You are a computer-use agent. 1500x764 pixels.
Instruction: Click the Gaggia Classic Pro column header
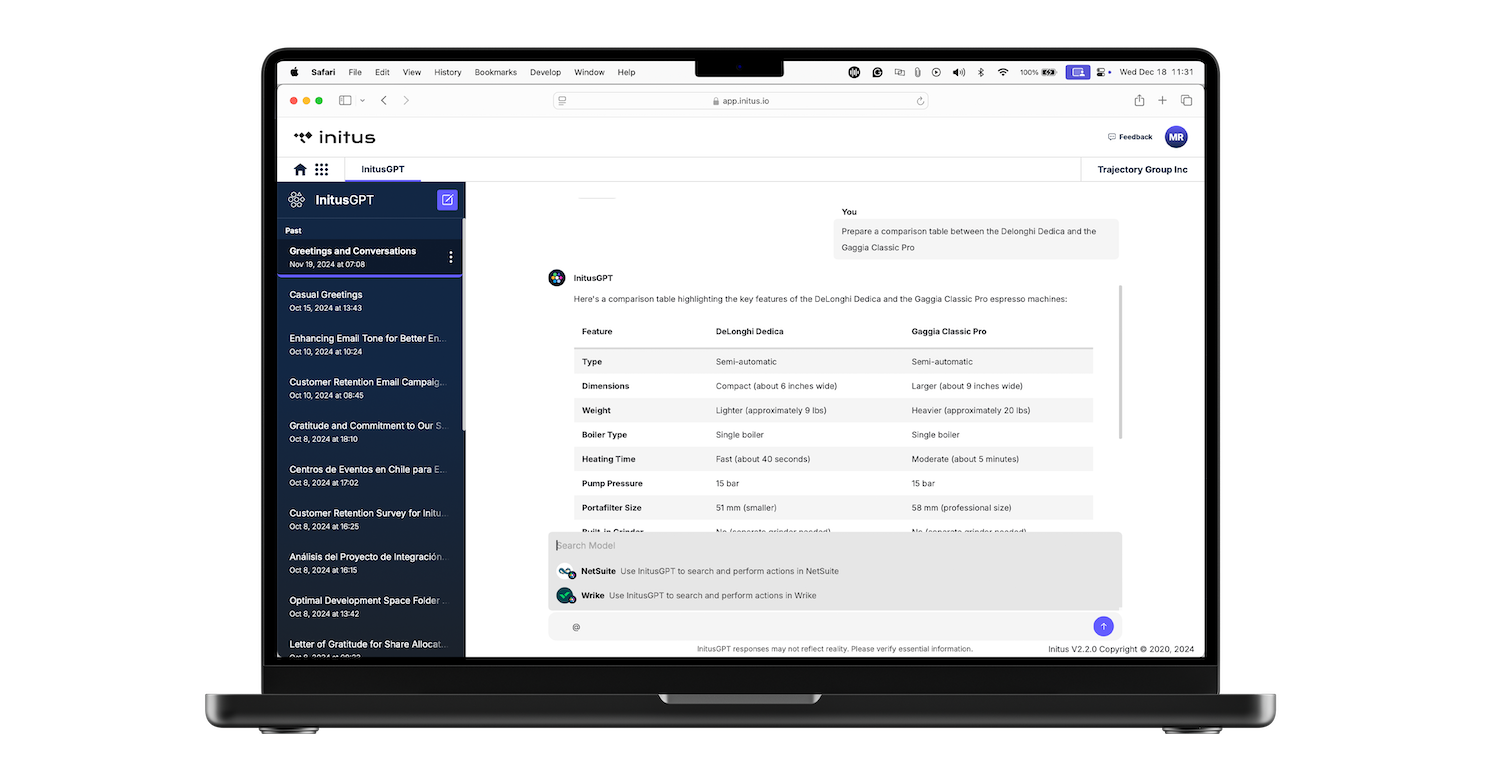click(x=949, y=332)
